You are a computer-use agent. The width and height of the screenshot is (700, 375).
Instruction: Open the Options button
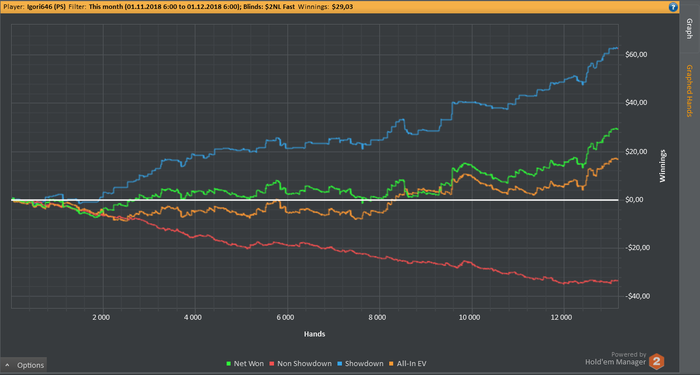pyautogui.click(x=23, y=365)
